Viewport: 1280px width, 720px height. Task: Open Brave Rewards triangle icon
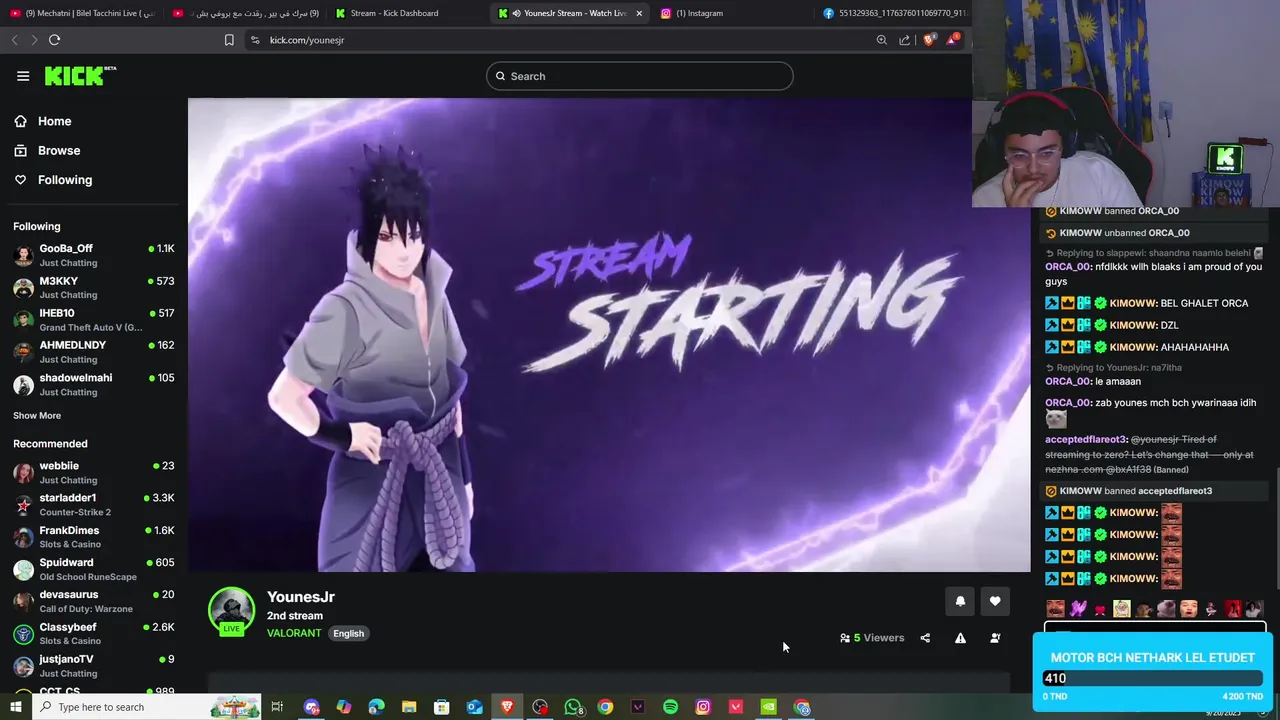click(952, 40)
